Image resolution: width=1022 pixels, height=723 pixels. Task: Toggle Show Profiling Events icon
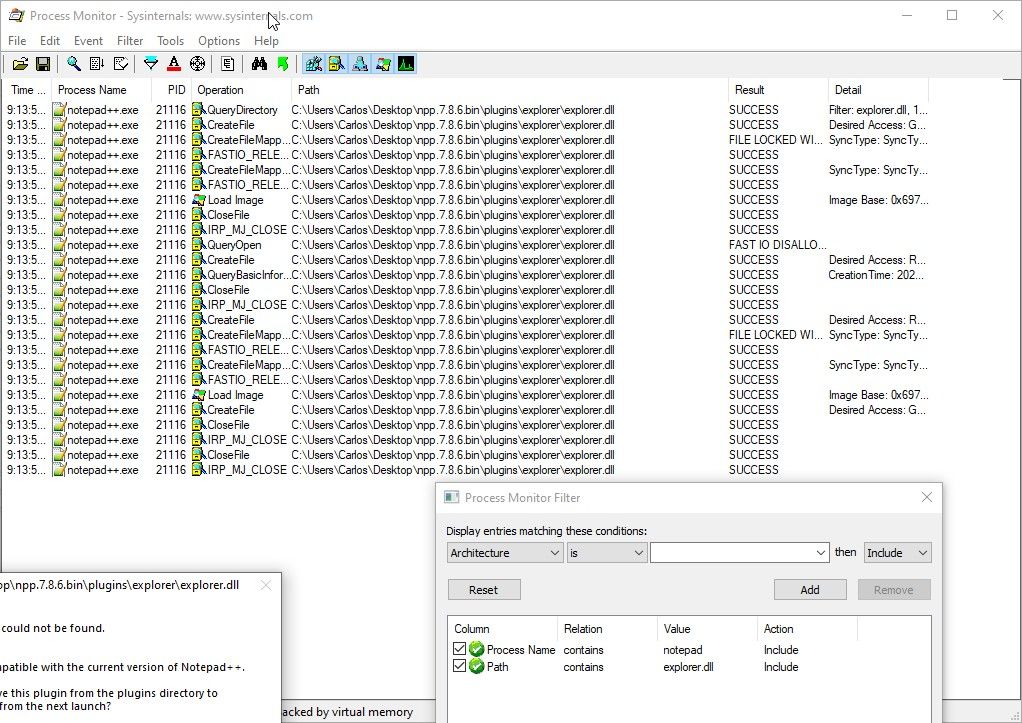(406, 64)
